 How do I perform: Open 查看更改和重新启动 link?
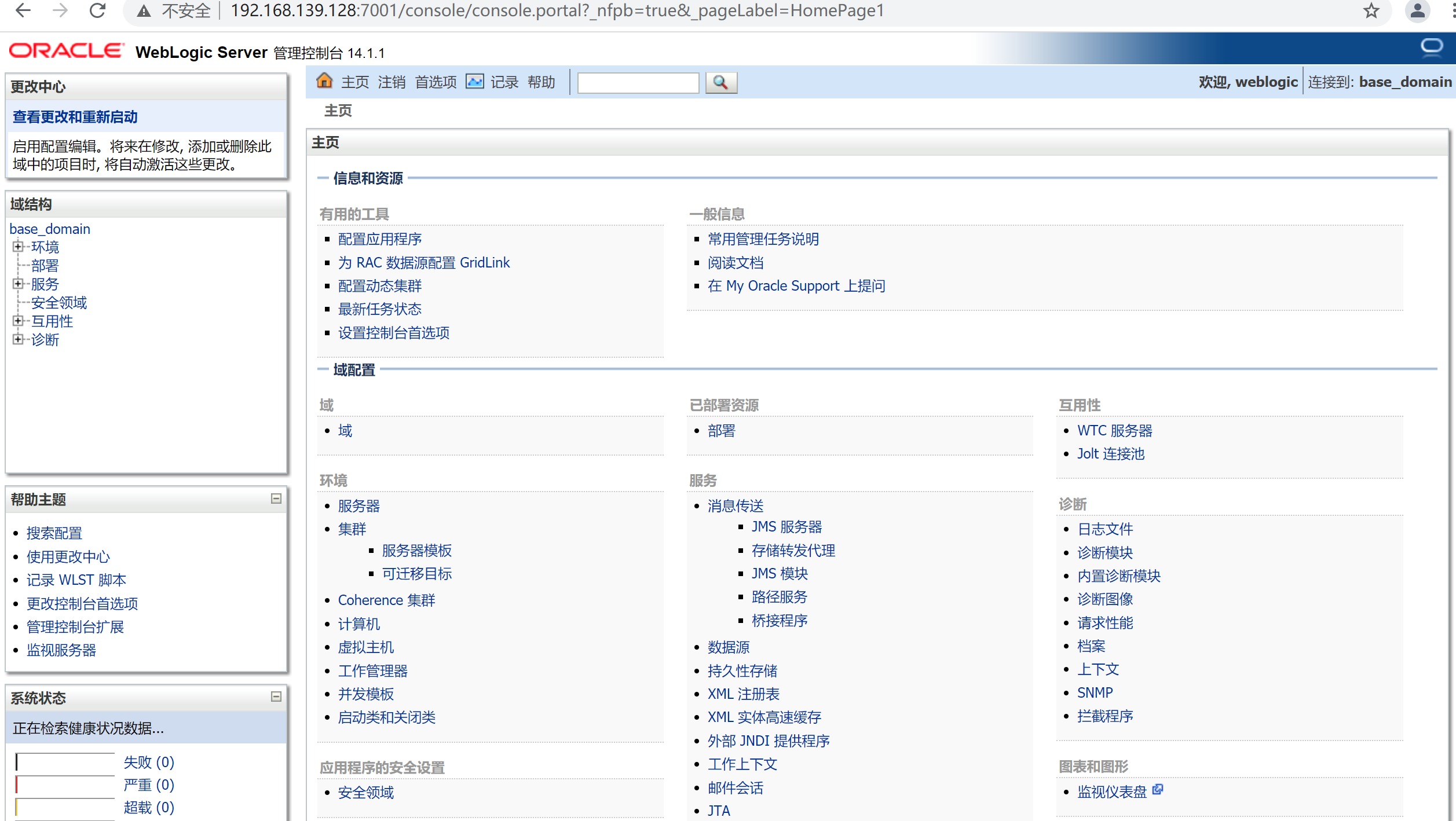pos(75,117)
